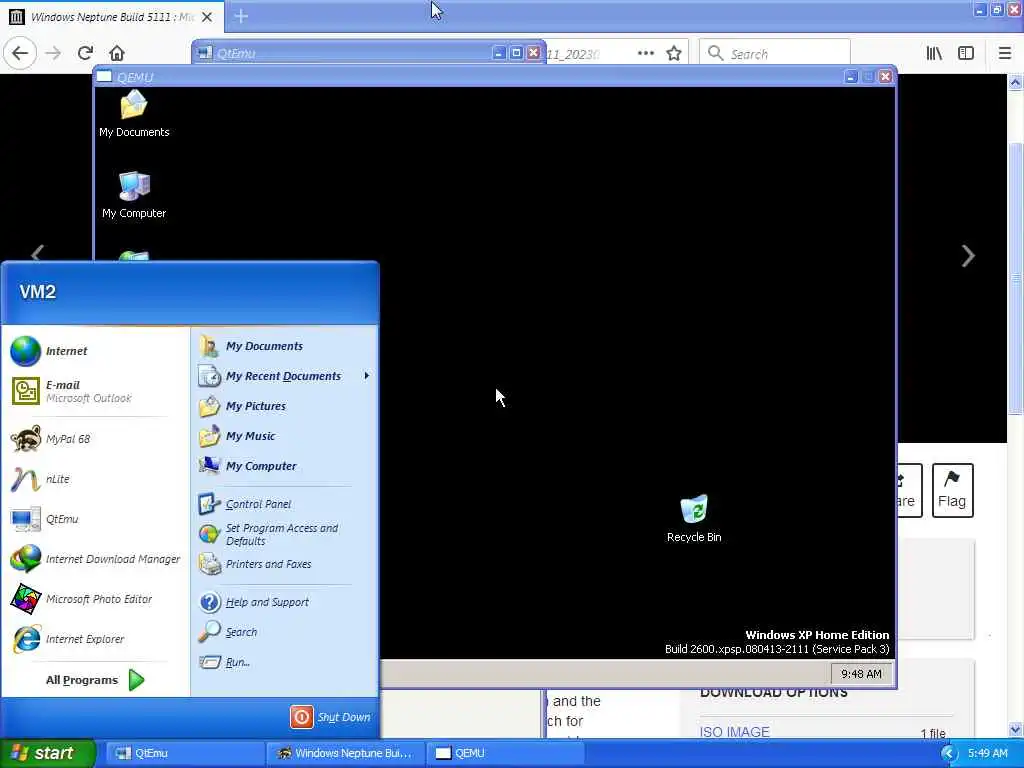1024x768 pixels.
Task: Expand All Programs green arrow
Action: [x=136, y=680]
